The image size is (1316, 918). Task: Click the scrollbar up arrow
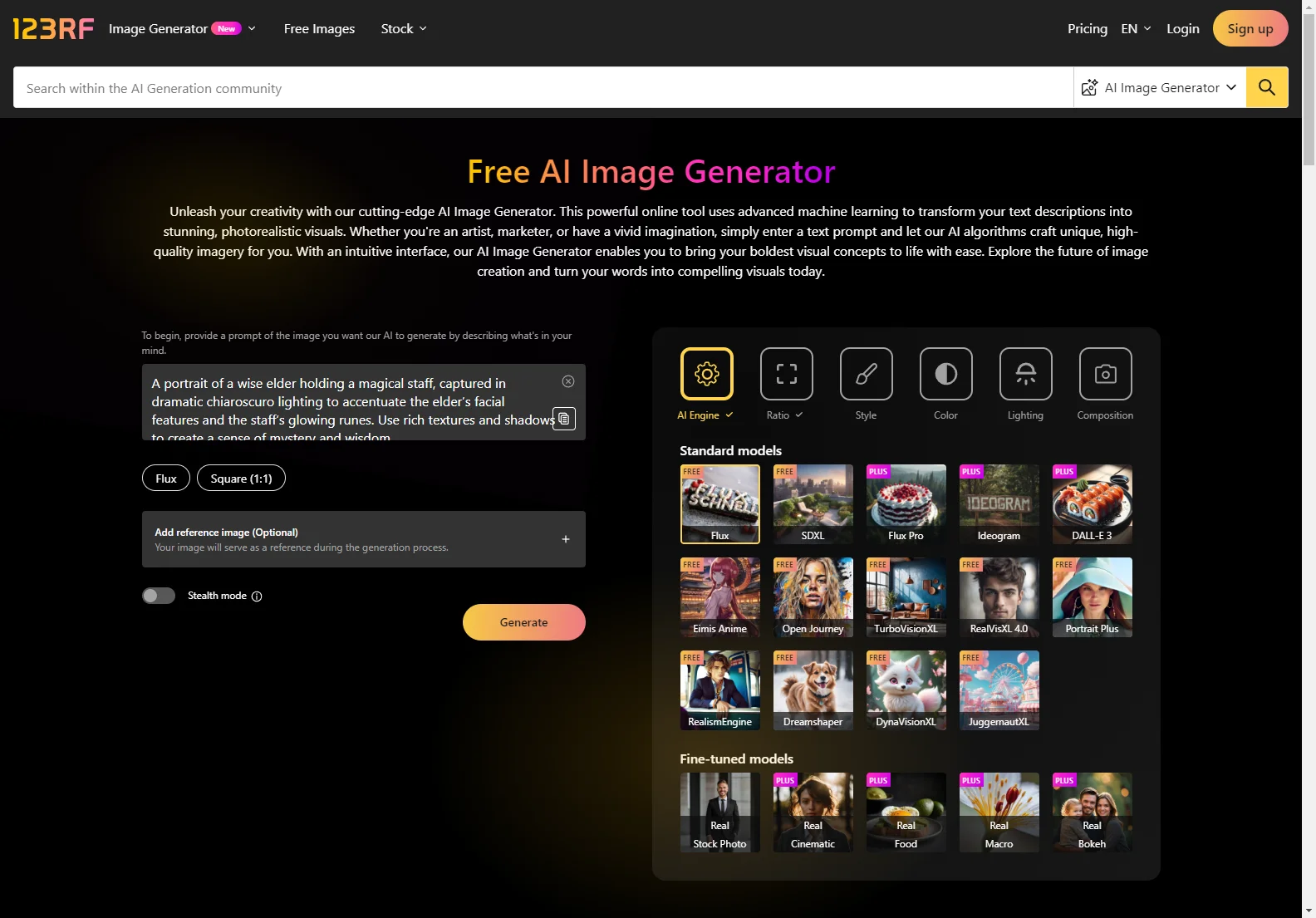1309,7
